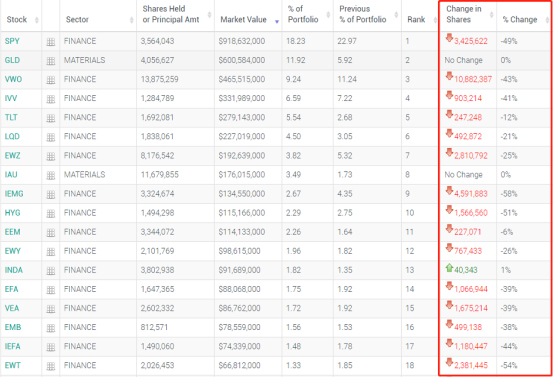Open the INDA stock link
This screenshot has height=377, width=553.
[x=14, y=269]
